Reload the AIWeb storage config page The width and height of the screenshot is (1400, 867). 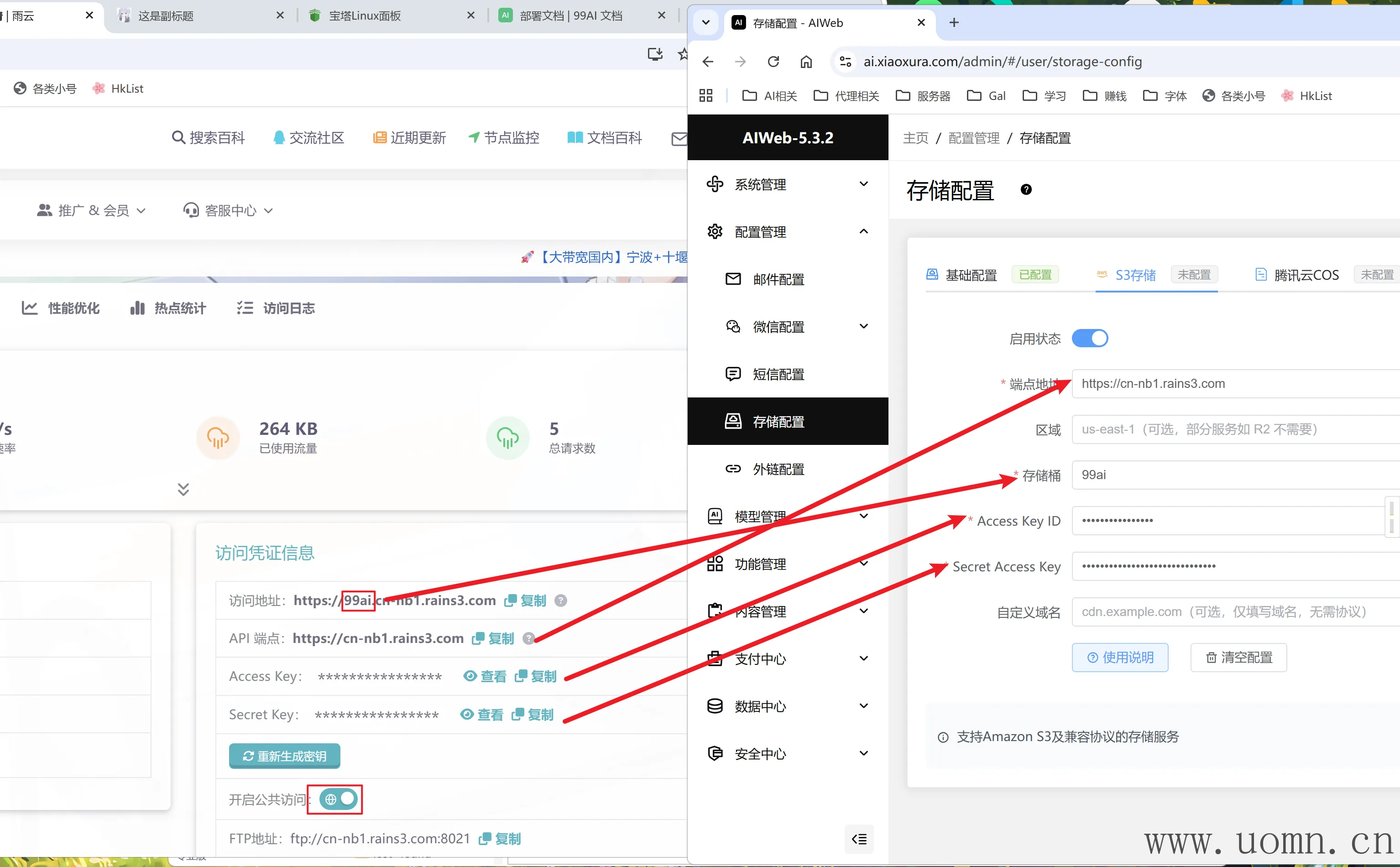773,61
